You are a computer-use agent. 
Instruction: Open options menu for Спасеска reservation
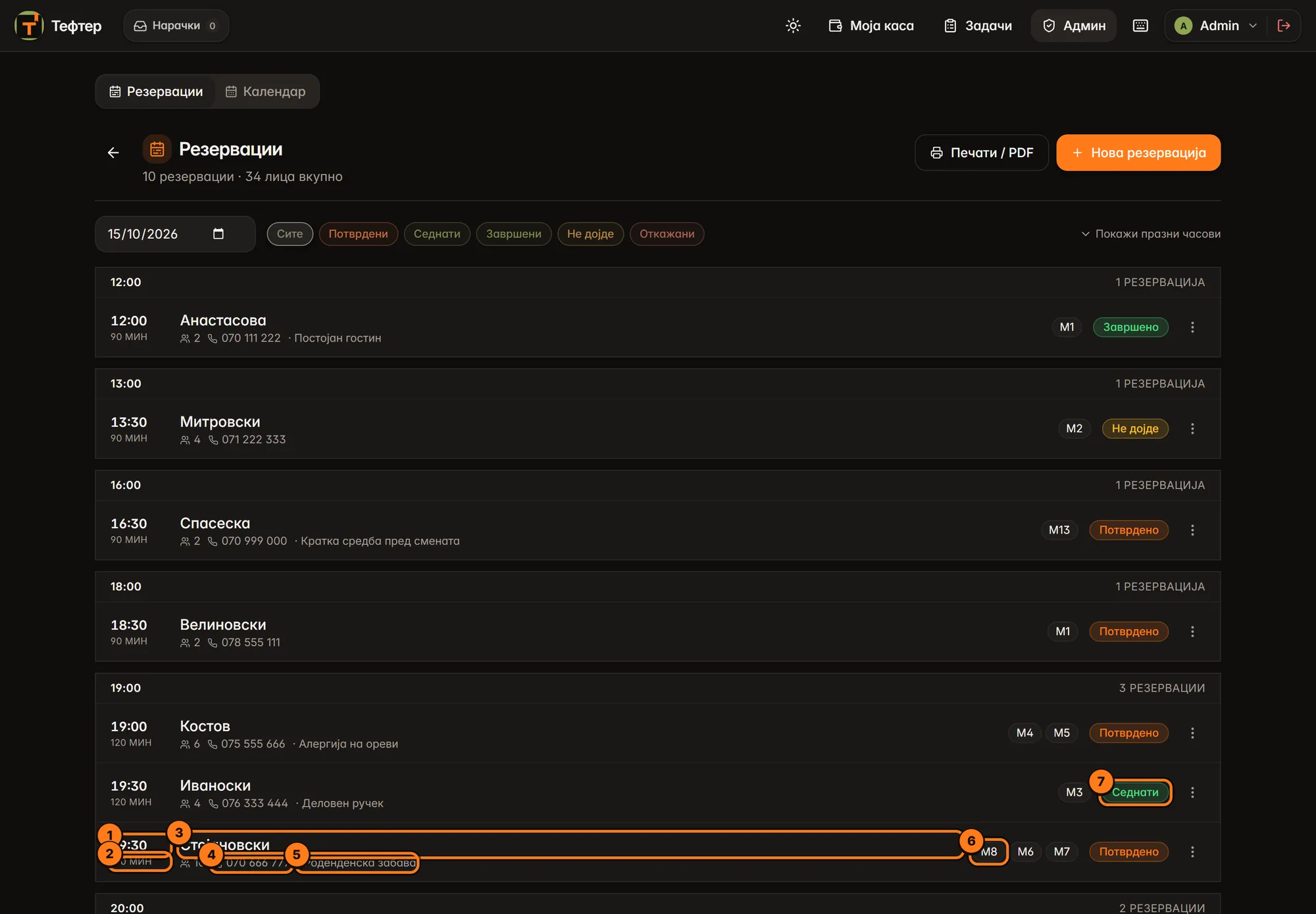click(1192, 530)
